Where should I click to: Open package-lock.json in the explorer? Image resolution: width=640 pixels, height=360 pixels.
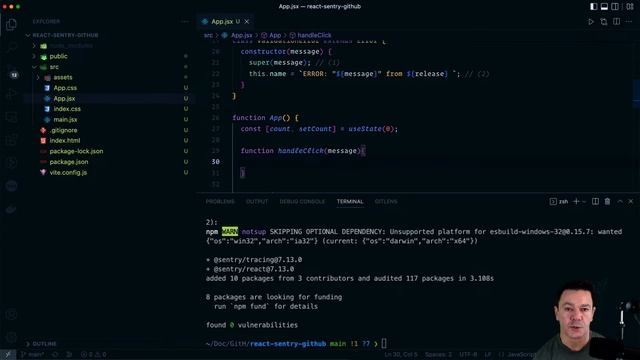pyautogui.click(x=76, y=151)
